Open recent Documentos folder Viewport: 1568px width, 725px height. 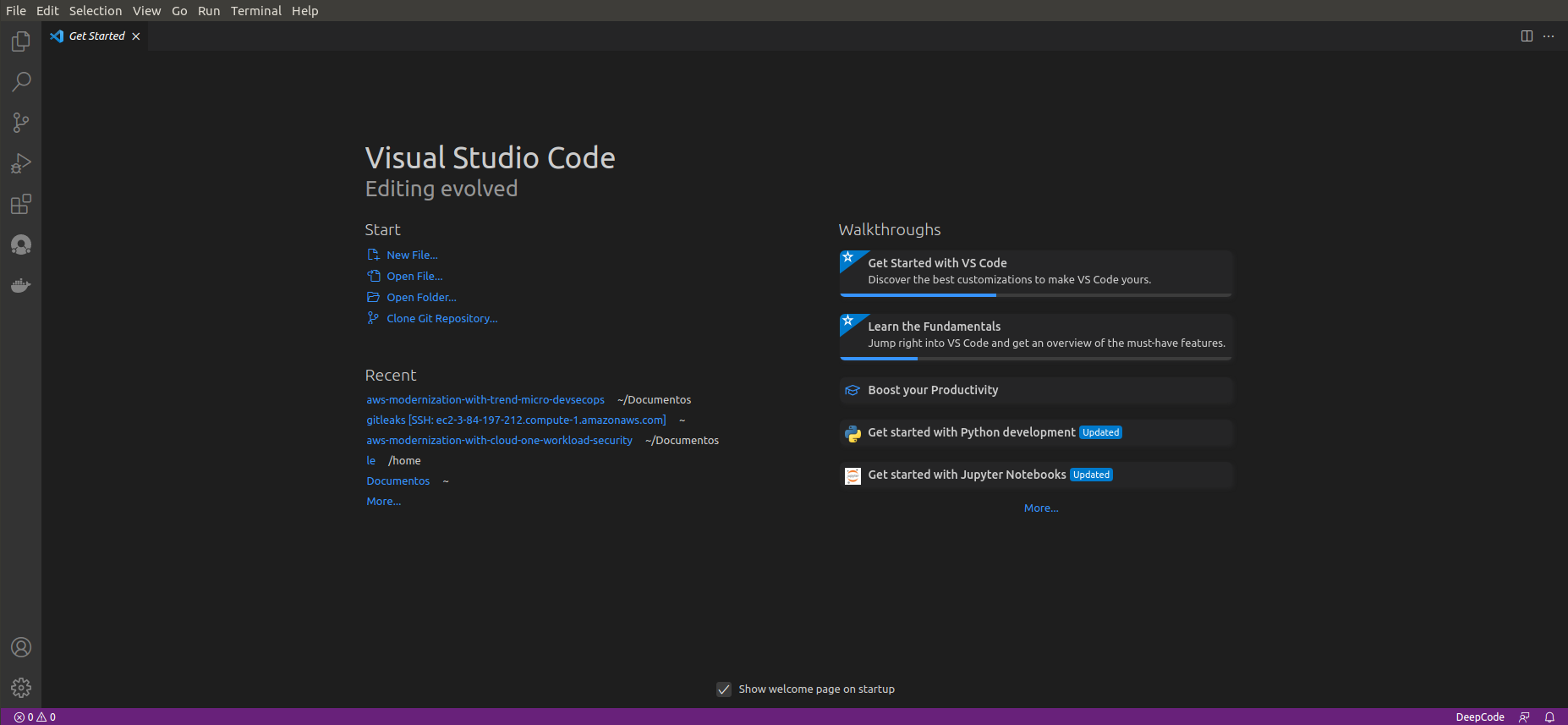398,481
